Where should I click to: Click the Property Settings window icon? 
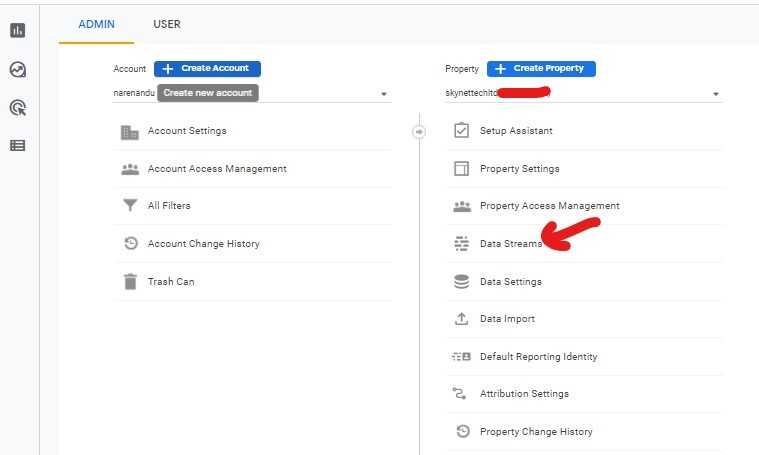[x=461, y=168]
